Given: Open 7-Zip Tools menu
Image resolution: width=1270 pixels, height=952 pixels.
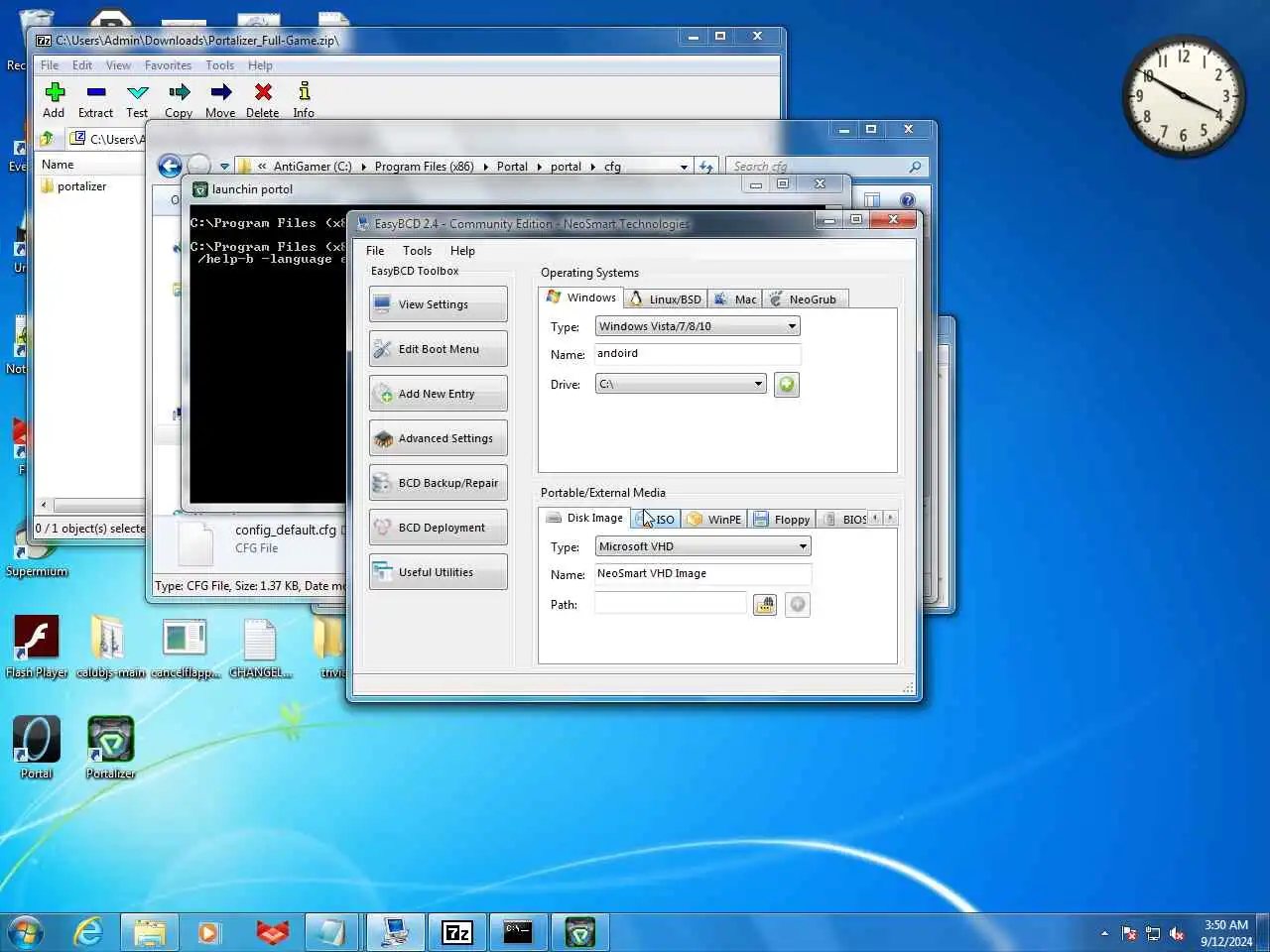Looking at the screenshot, I should coord(220,65).
